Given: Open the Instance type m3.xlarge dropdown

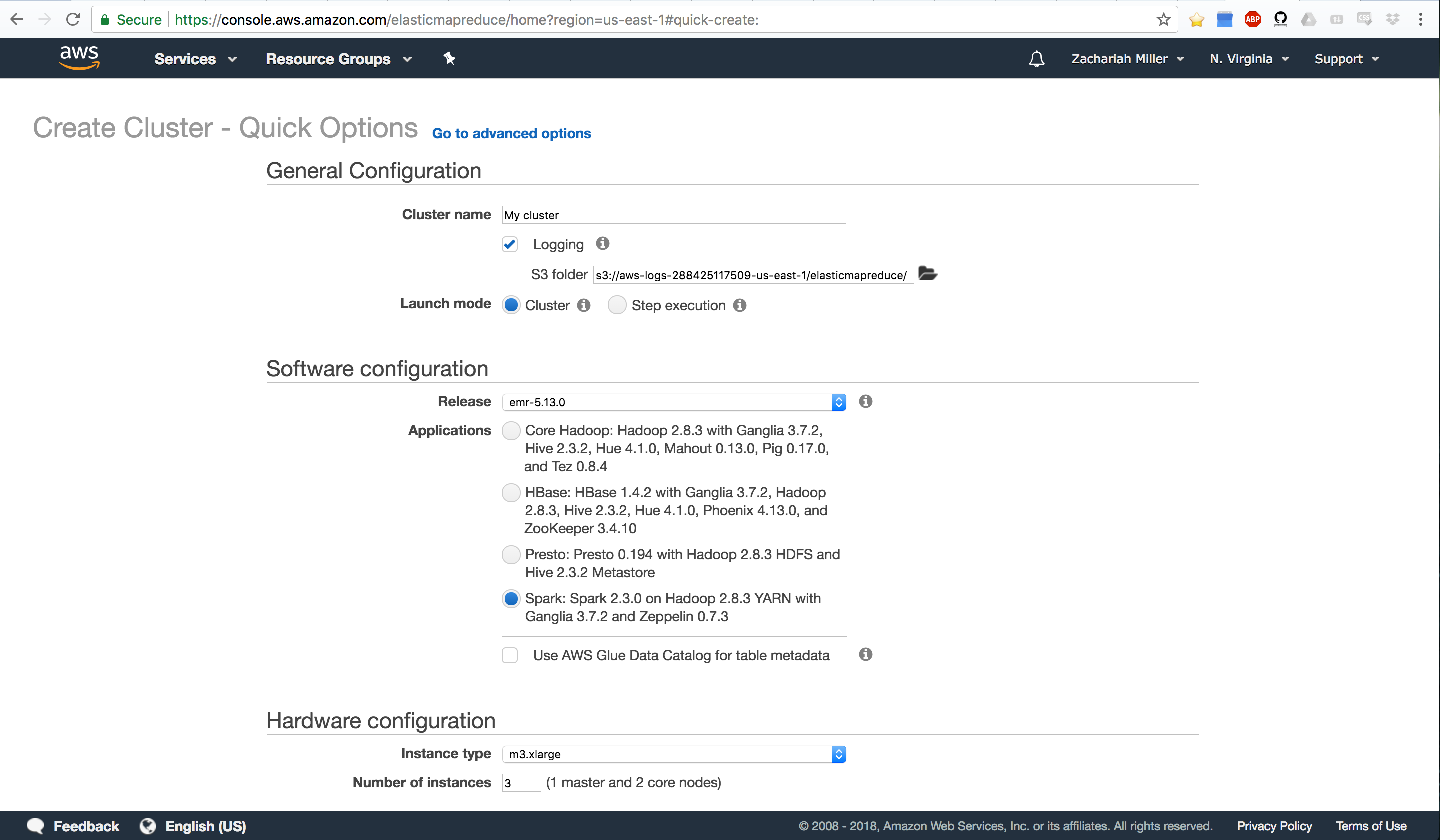Looking at the screenshot, I should [674, 754].
